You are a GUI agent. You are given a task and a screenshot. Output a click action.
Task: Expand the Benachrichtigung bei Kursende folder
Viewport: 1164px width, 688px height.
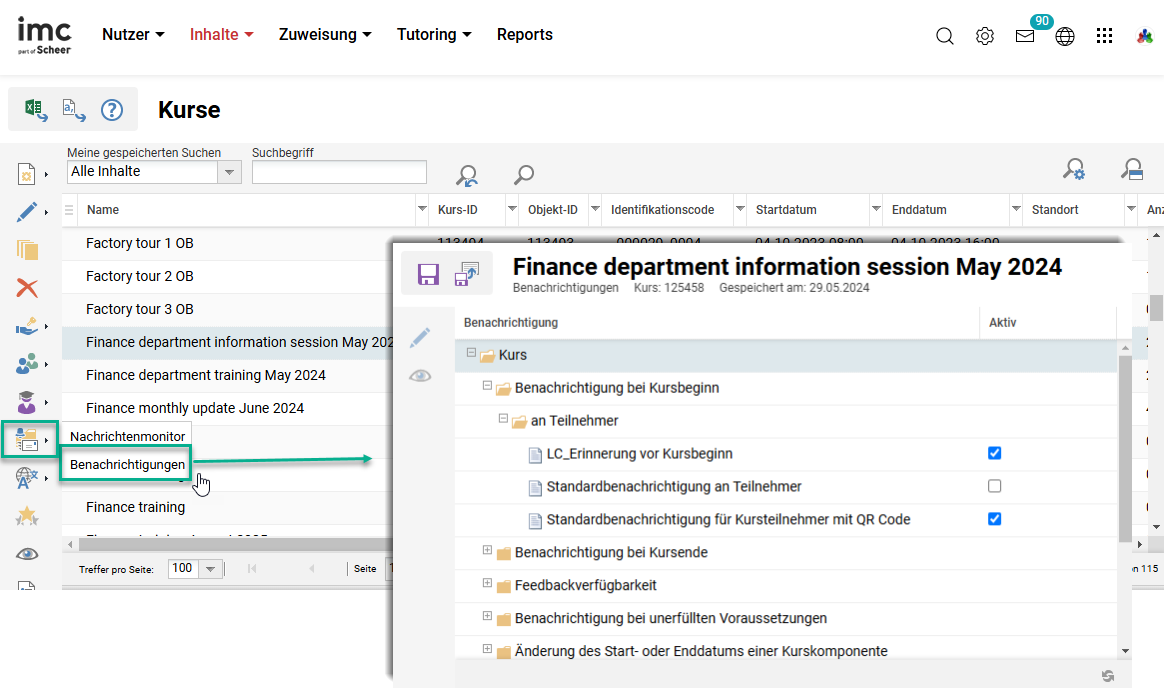tap(485, 551)
